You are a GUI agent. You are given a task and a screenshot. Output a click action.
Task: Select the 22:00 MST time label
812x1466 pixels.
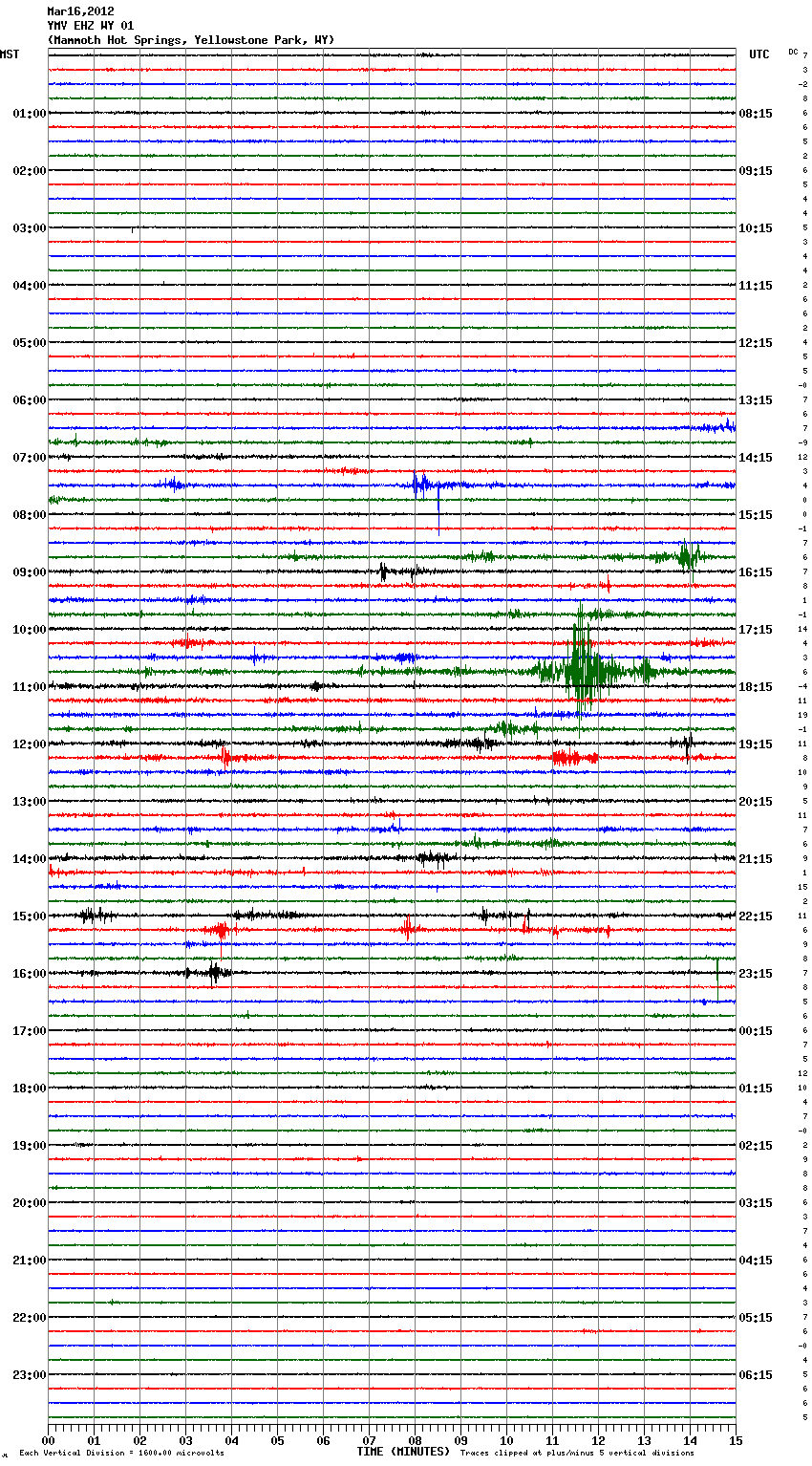tap(29, 1318)
